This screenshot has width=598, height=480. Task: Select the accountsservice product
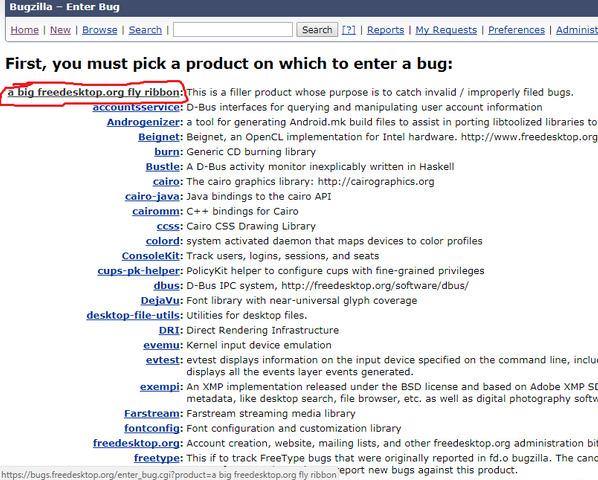click(x=136, y=107)
